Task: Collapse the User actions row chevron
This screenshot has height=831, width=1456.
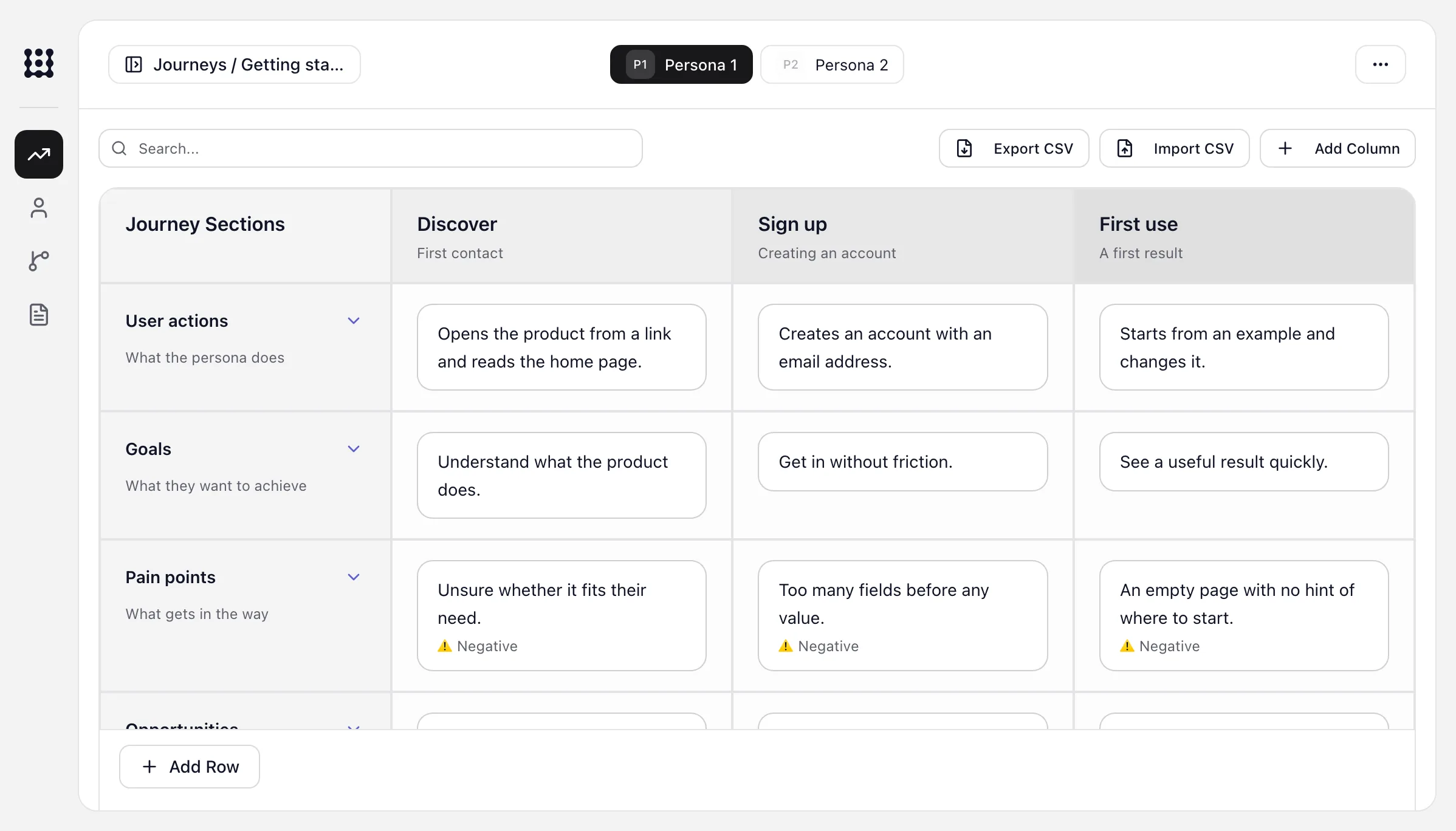Action: coord(354,321)
